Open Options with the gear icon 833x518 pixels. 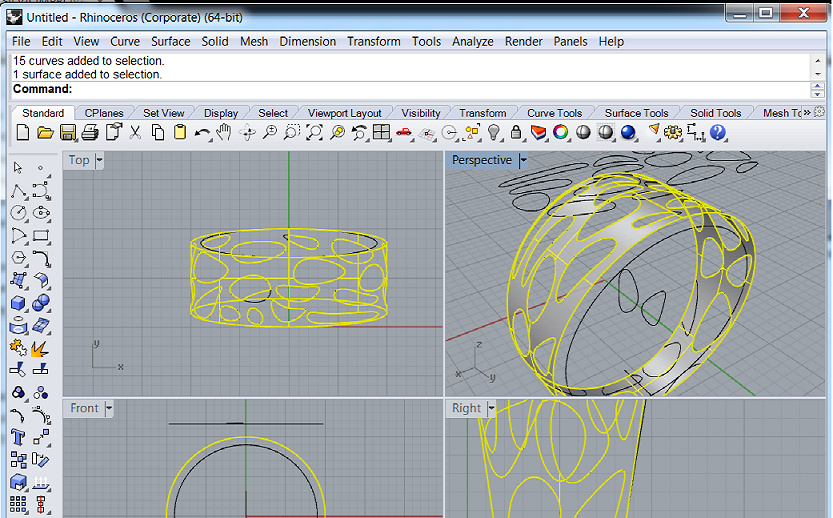coord(673,132)
